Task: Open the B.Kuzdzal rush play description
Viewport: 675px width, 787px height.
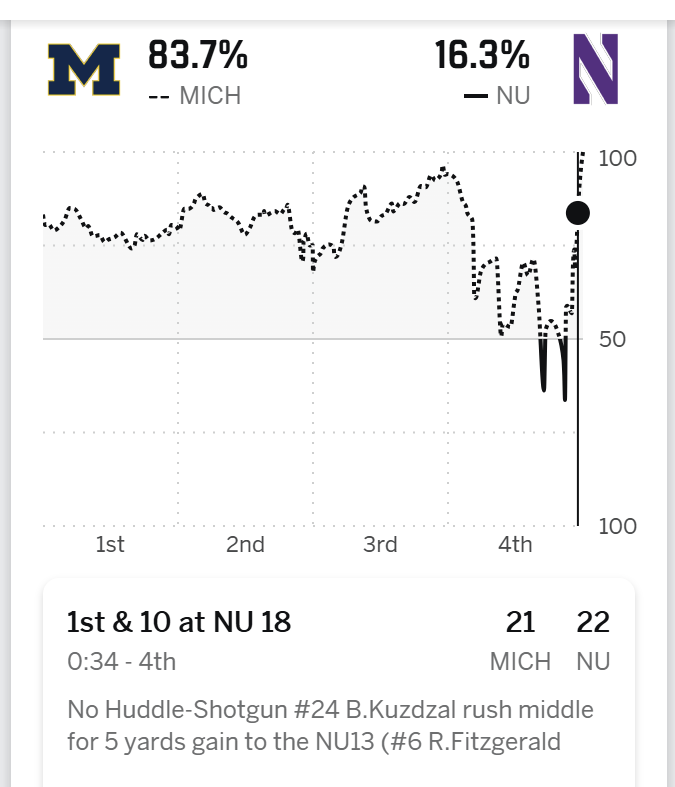Action: [330, 725]
